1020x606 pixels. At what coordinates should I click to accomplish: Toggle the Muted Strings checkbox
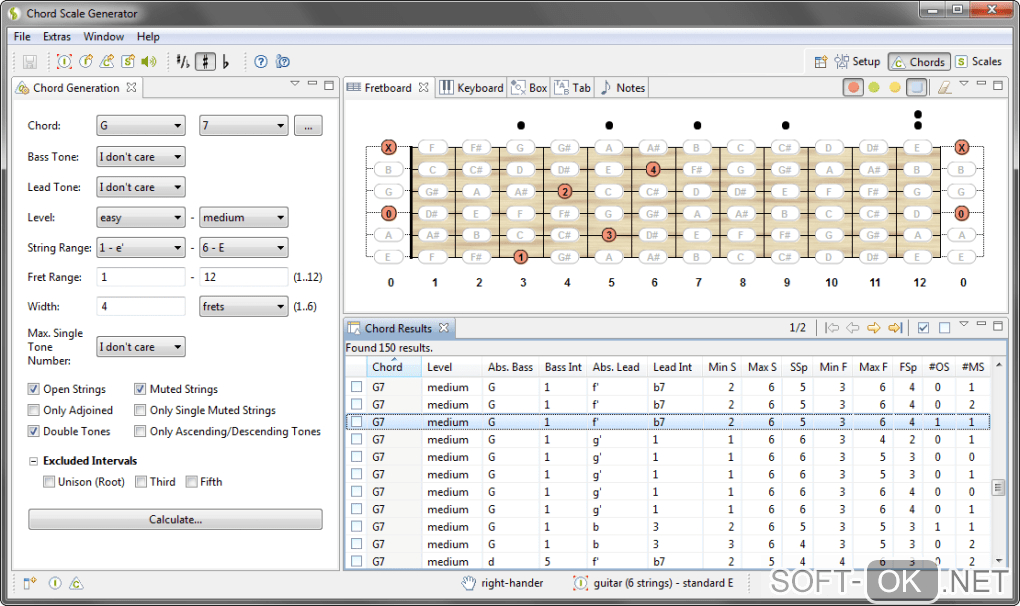140,389
